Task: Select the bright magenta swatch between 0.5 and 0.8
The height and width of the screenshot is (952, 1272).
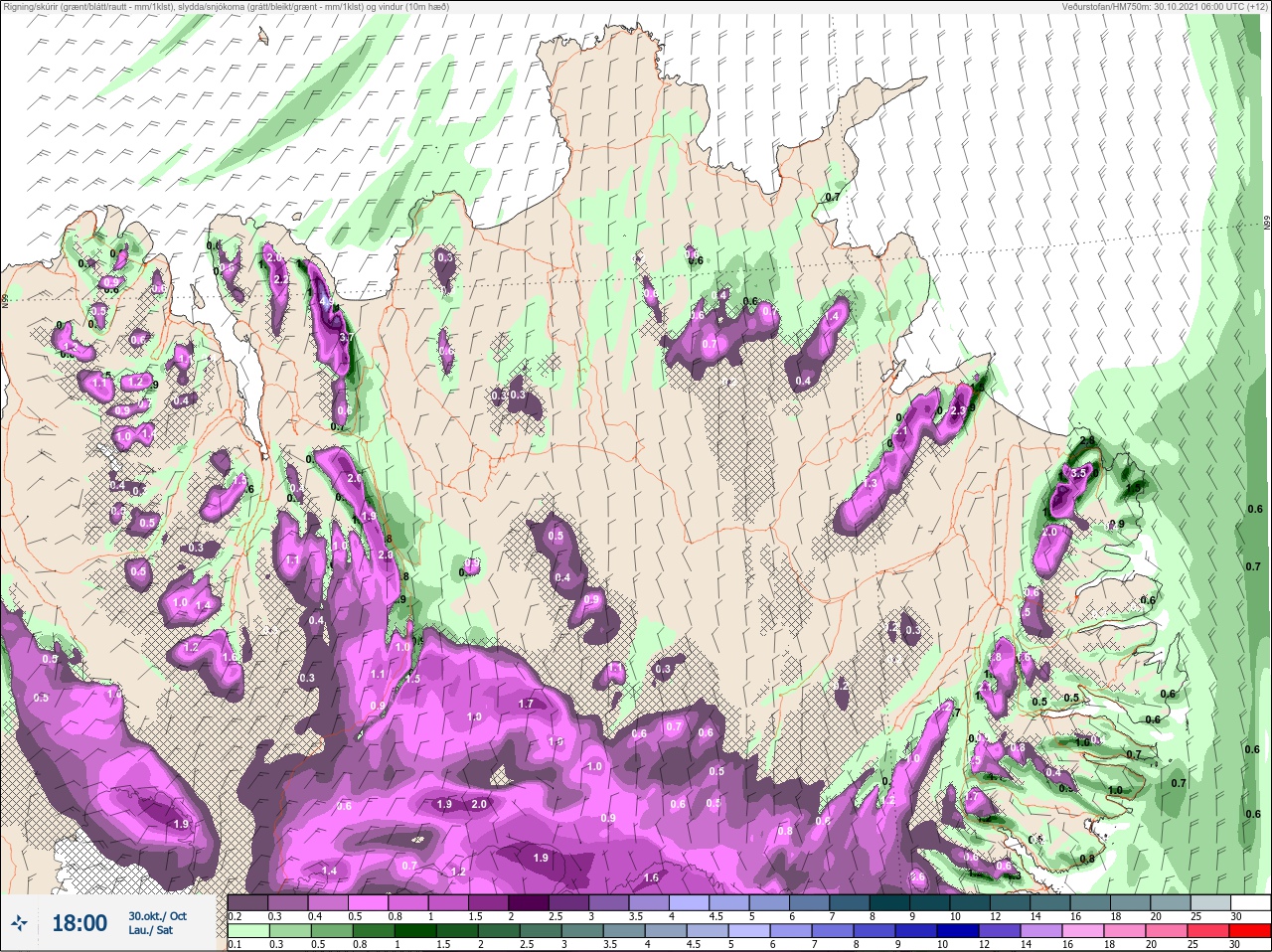Action: point(370,902)
